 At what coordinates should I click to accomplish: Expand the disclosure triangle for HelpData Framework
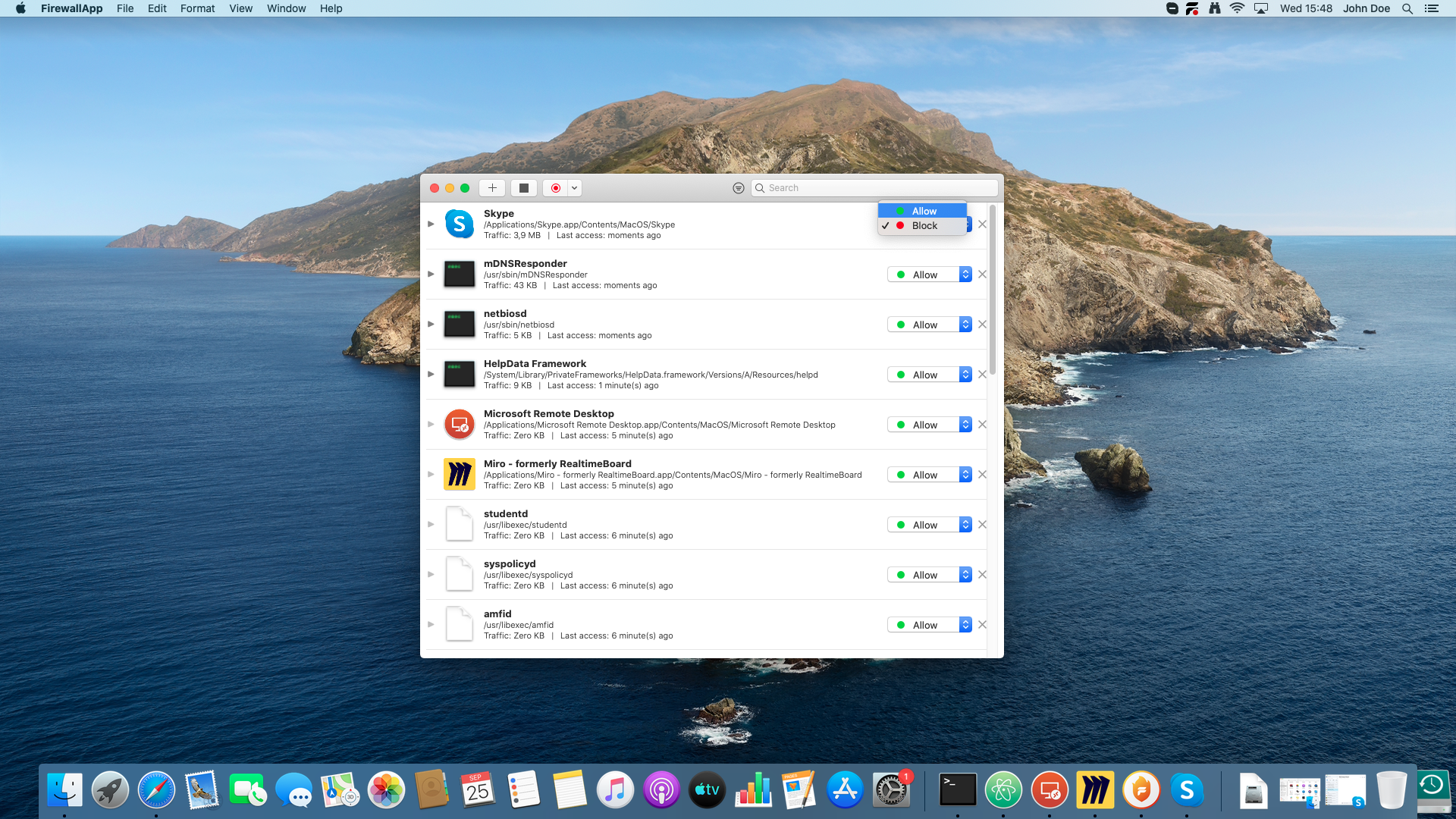pyautogui.click(x=430, y=374)
